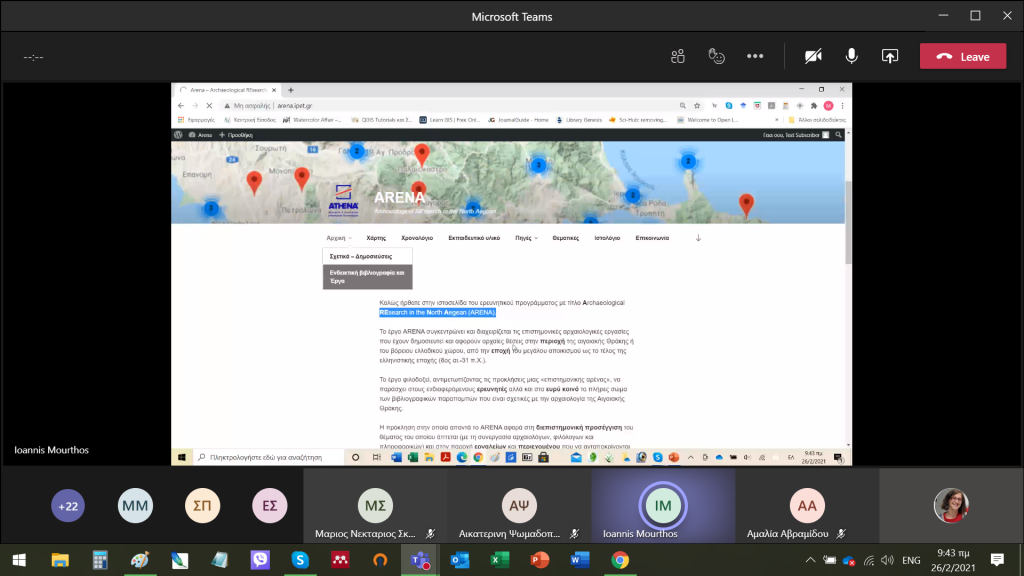Select the MM participant avatar

pyautogui.click(x=135, y=506)
